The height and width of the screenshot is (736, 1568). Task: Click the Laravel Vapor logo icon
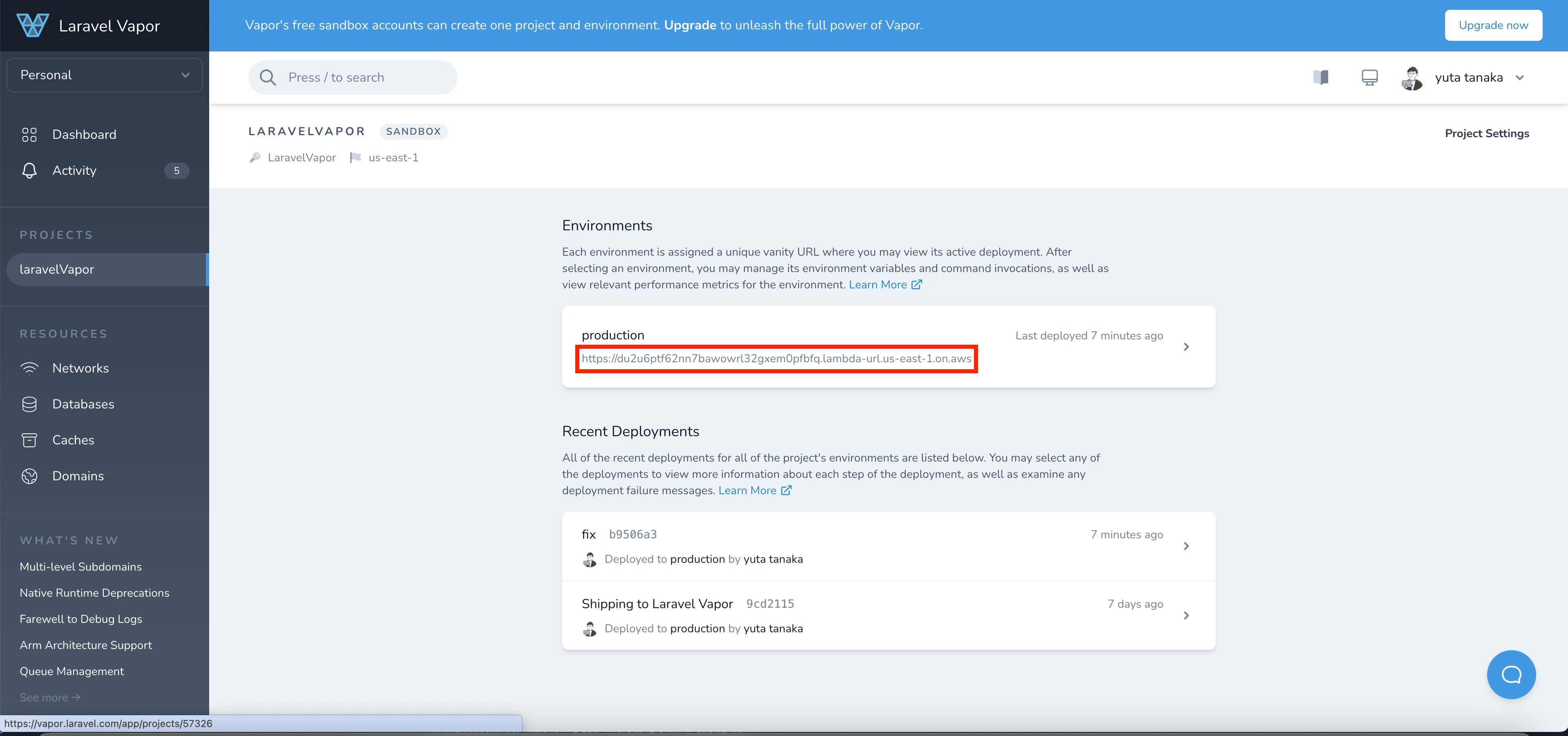[32, 25]
